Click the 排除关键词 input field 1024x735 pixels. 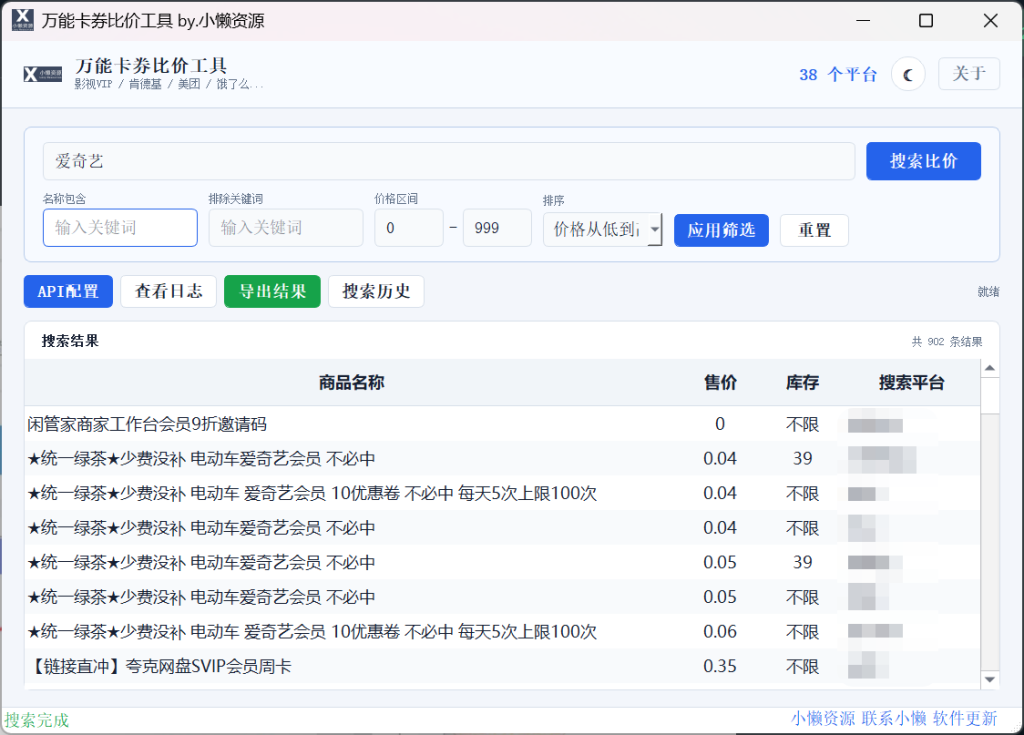click(286, 227)
